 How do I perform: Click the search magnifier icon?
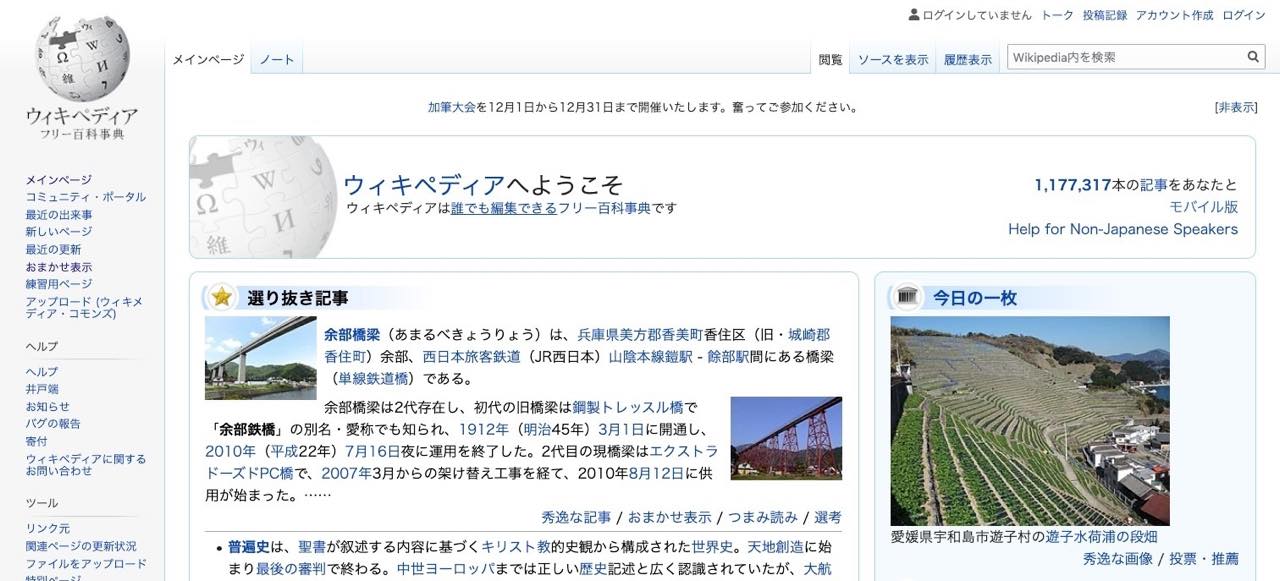(1253, 58)
